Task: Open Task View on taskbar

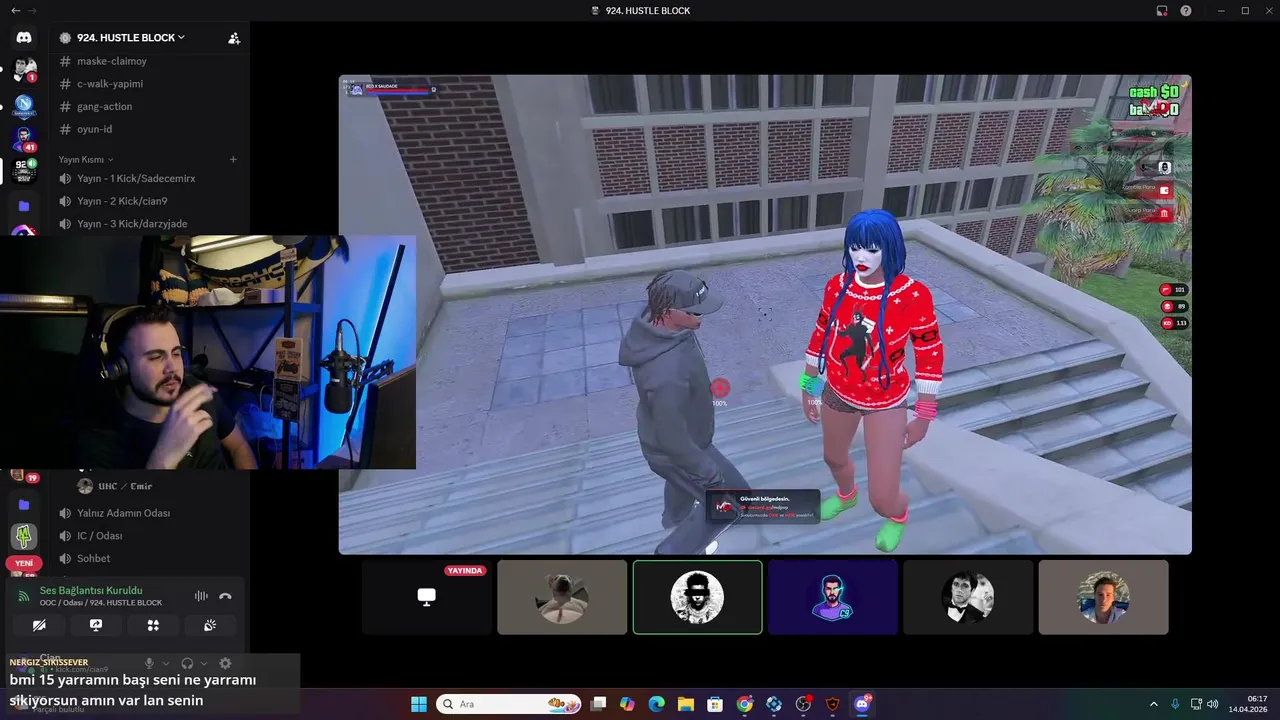Action: click(598, 704)
